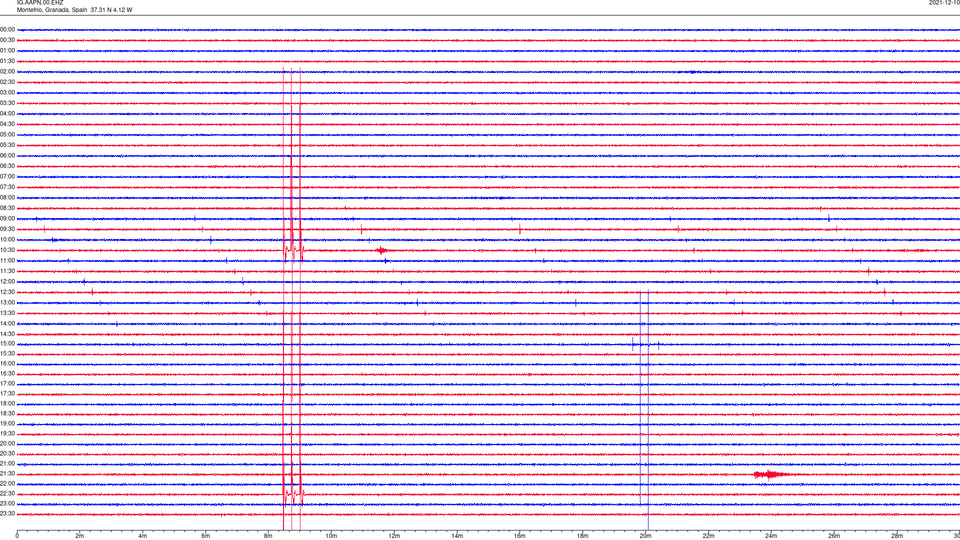Select the 06:00 time label
Screen dimensions: 960x540
(x=7, y=156)
